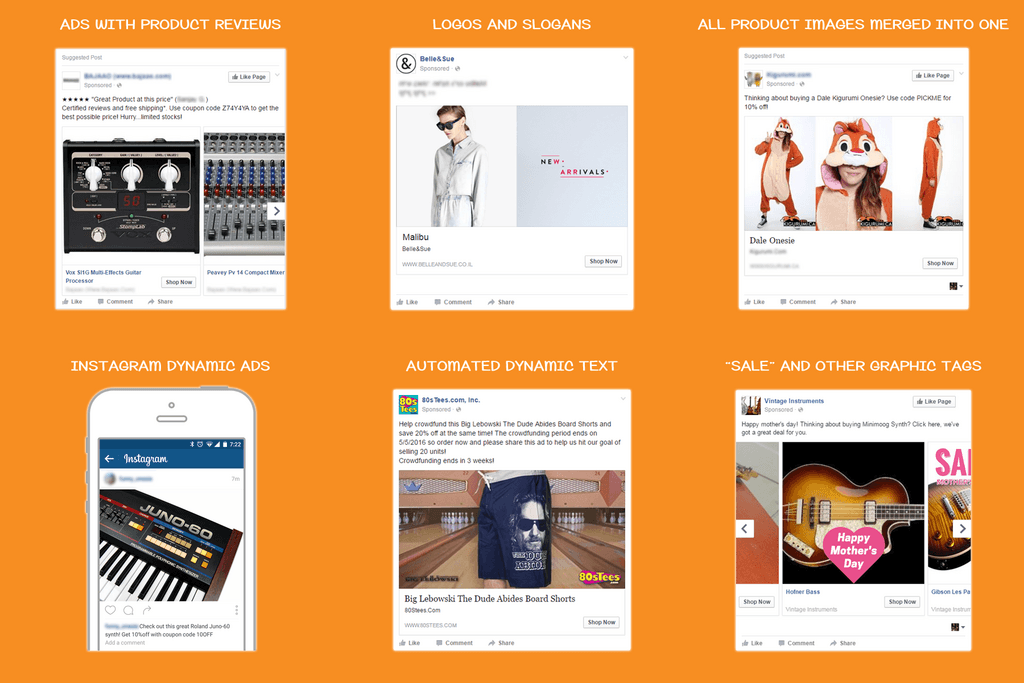Expand the Belle&Sue post options chevron
Screen dimensions: 1024x683
coord(625,57)
